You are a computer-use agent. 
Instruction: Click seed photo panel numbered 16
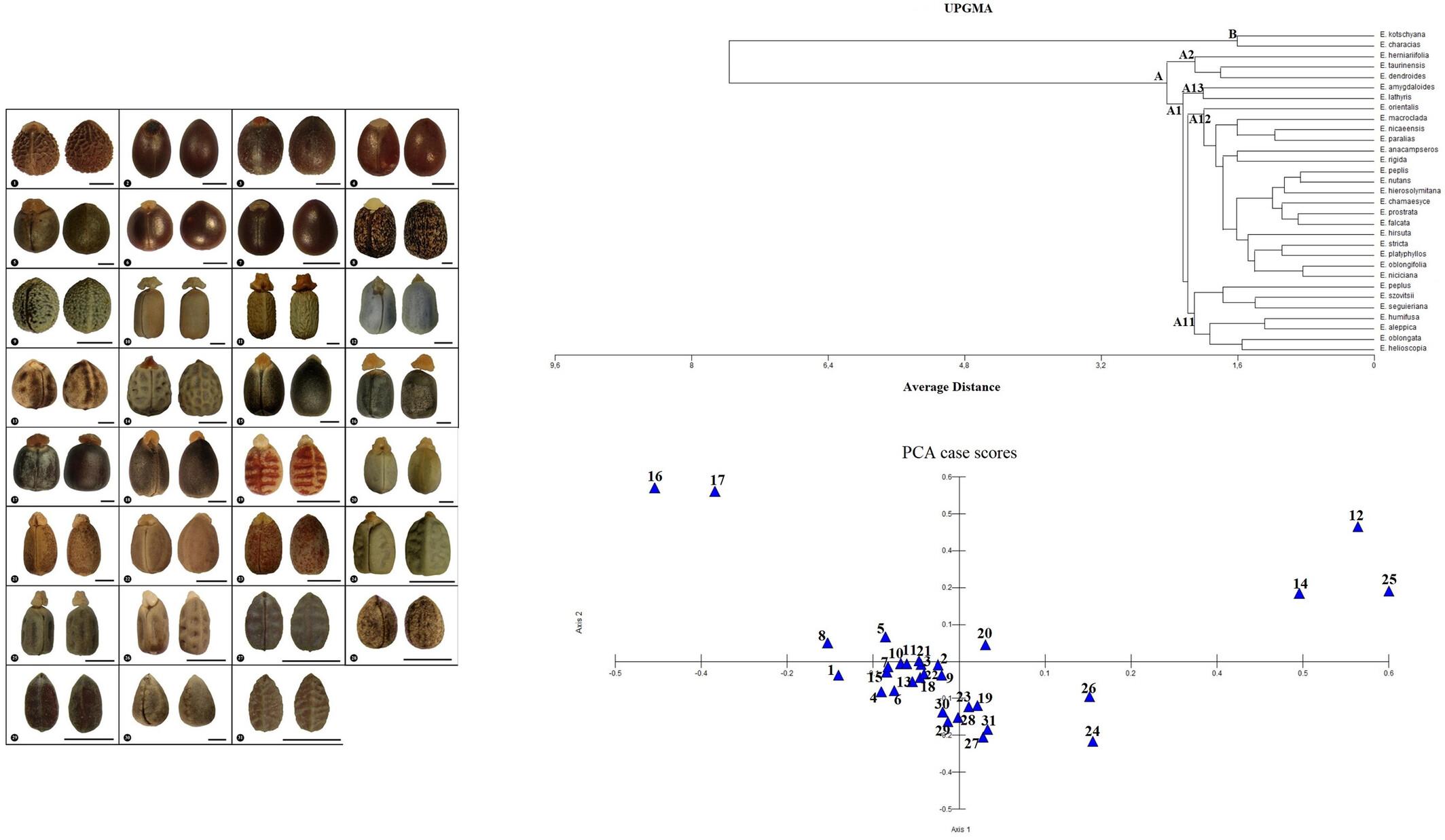coord(402,387)
